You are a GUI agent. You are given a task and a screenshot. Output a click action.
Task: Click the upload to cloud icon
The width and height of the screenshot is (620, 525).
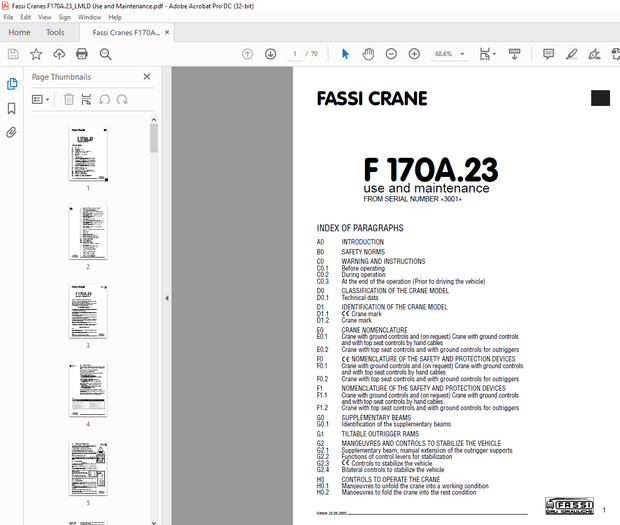pos(59,54)
